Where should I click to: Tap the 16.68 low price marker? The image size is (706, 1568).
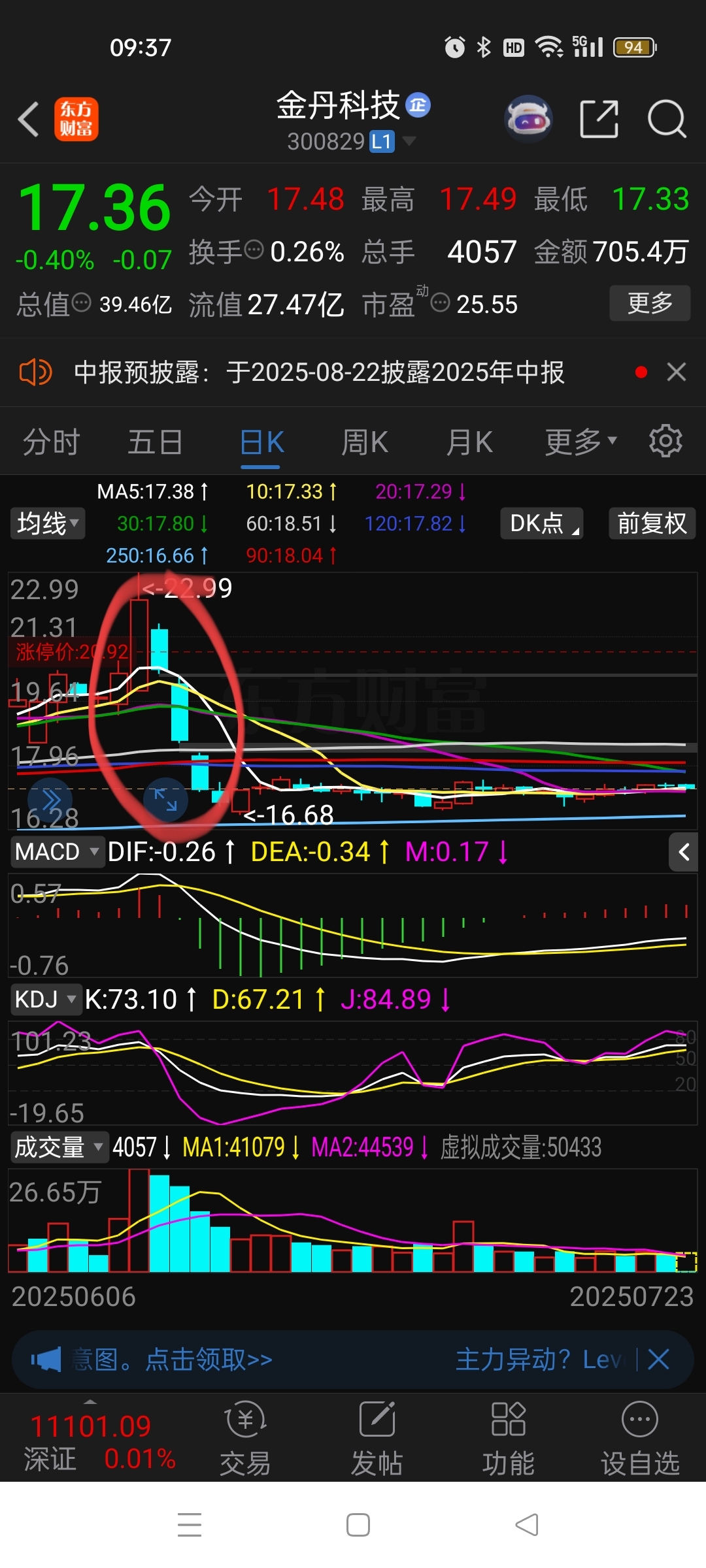pos(288,815)
